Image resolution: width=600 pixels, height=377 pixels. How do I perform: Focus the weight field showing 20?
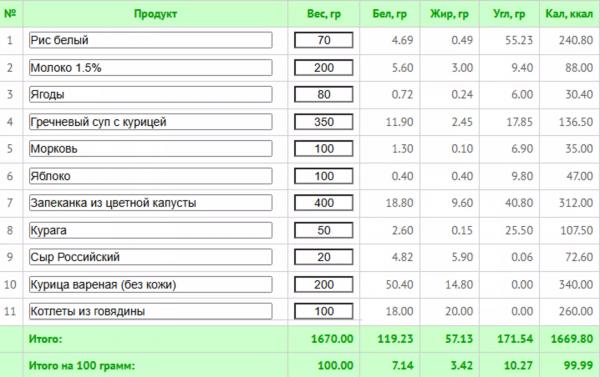324,257
